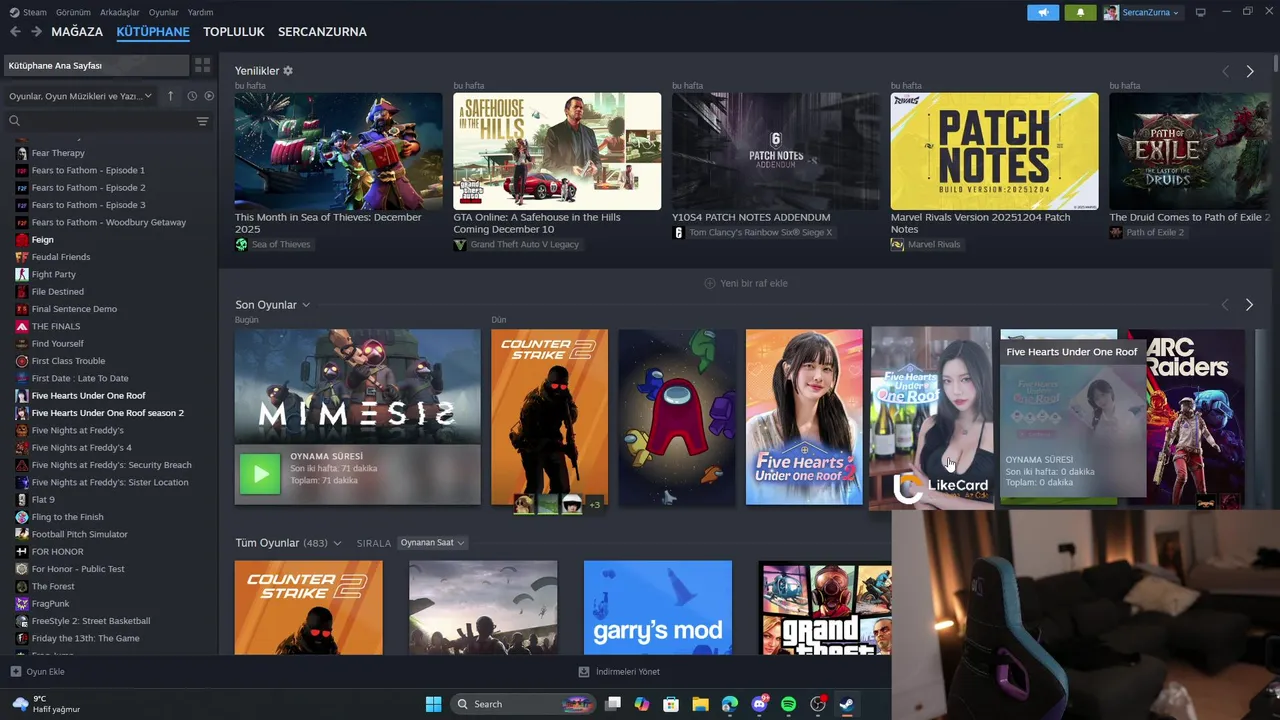Click Tom Clancy's Rainbow Six Siege X link
The image size is (1280, 720).
(760, 233)
